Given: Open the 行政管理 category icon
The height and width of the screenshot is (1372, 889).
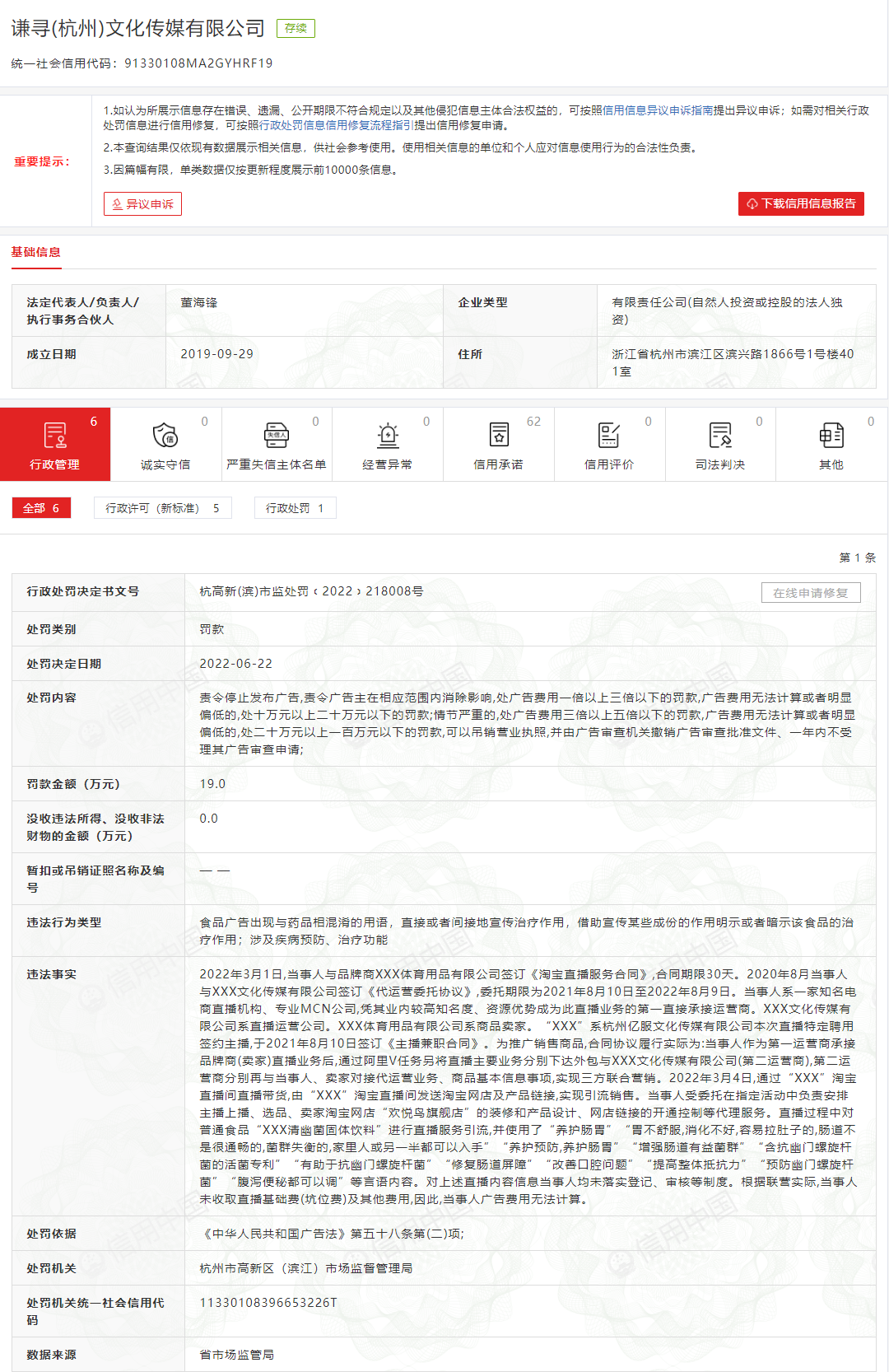Looking at the screenshot, I should click(x=55, y=435).
